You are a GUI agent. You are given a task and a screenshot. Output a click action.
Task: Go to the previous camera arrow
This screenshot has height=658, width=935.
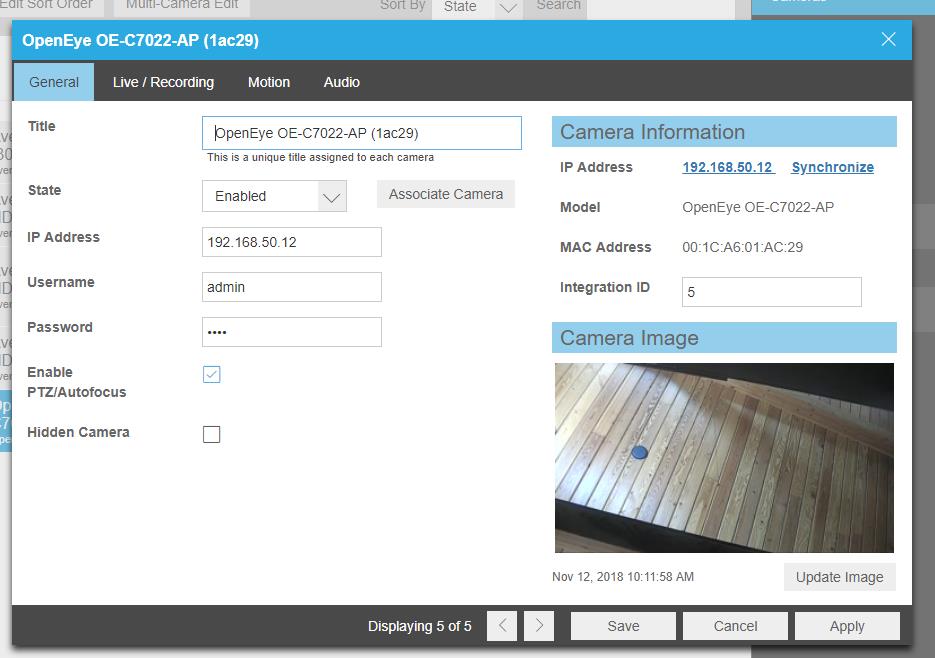click(x=502, y=626)
